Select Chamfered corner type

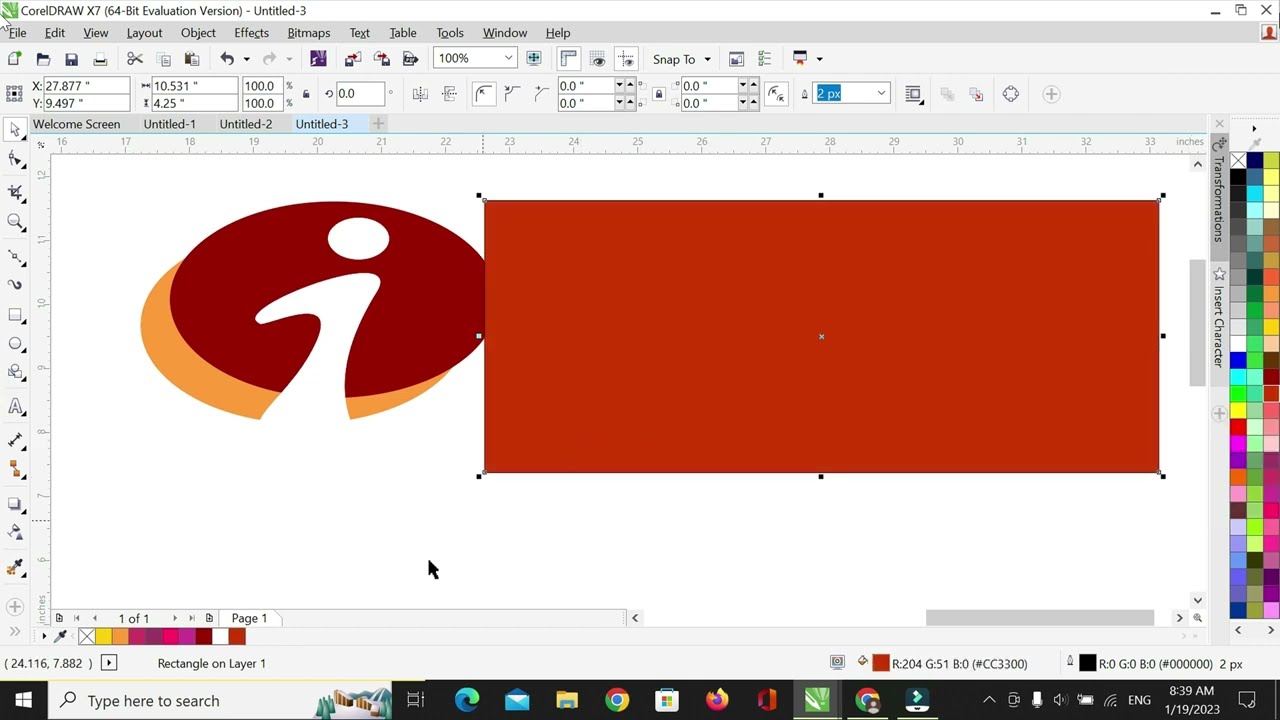point(541,94)
